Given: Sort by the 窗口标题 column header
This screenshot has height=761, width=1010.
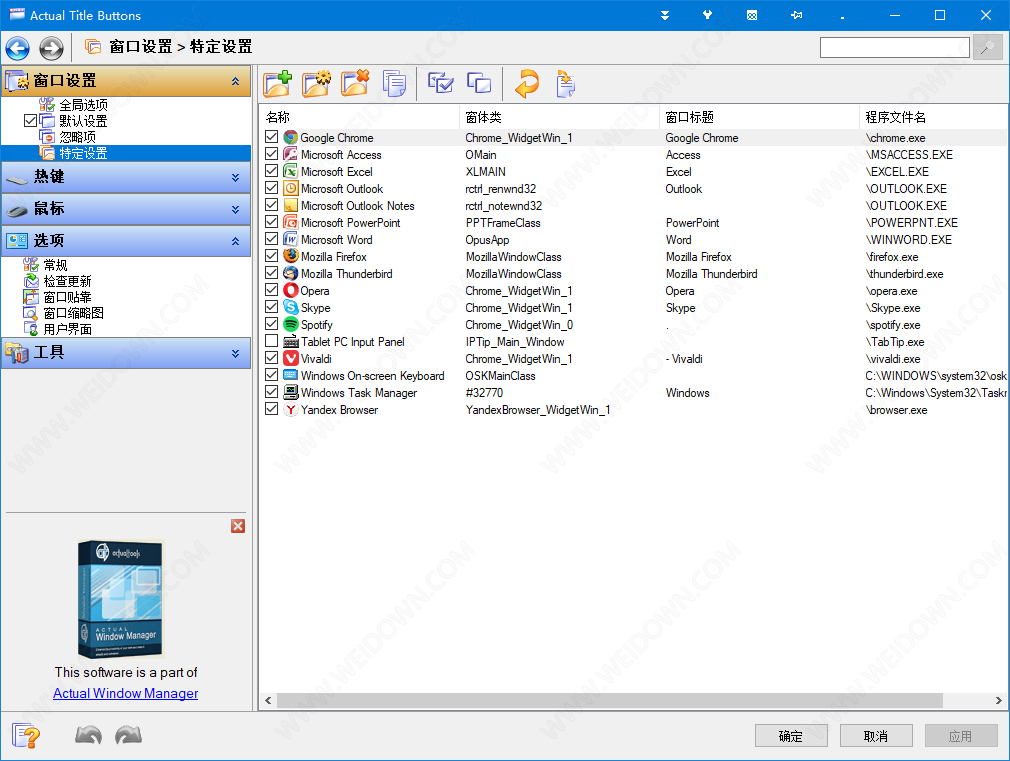Looking at the screenshot, I should tap(759, 117).
